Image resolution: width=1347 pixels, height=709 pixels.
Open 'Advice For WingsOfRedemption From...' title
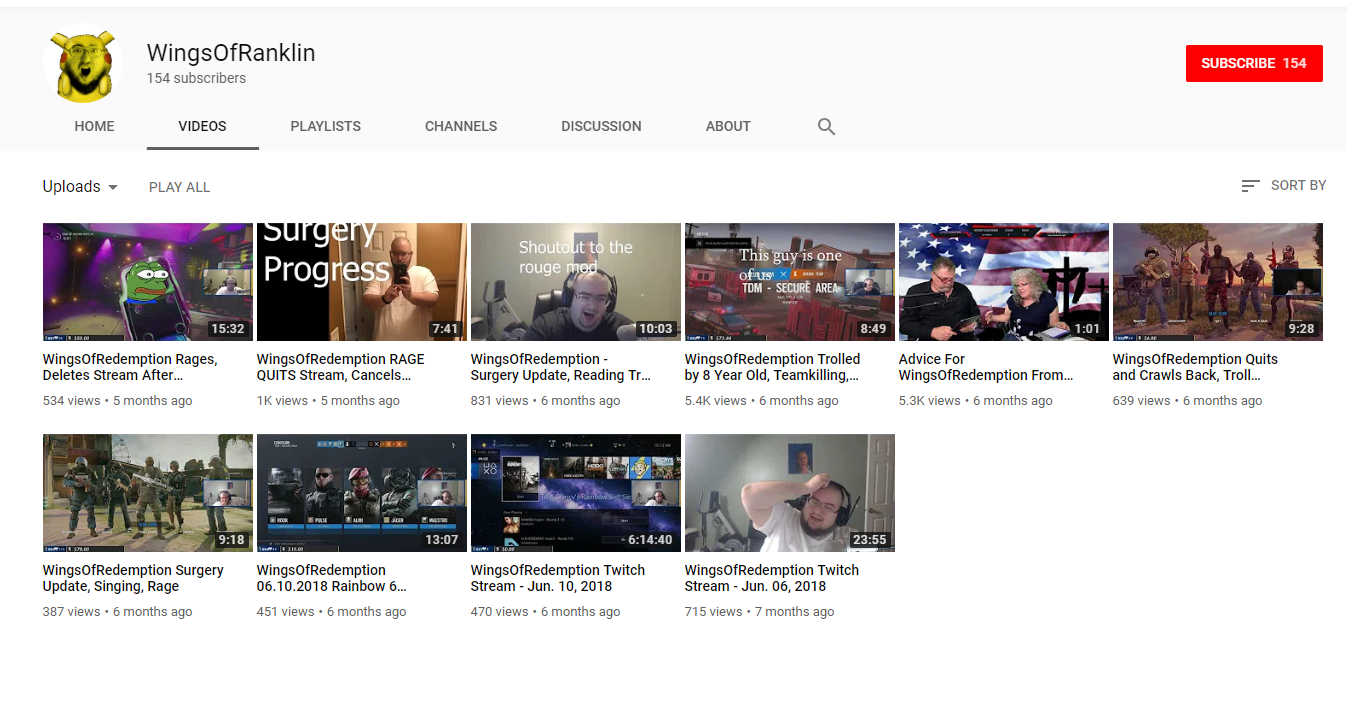(986, 367)
